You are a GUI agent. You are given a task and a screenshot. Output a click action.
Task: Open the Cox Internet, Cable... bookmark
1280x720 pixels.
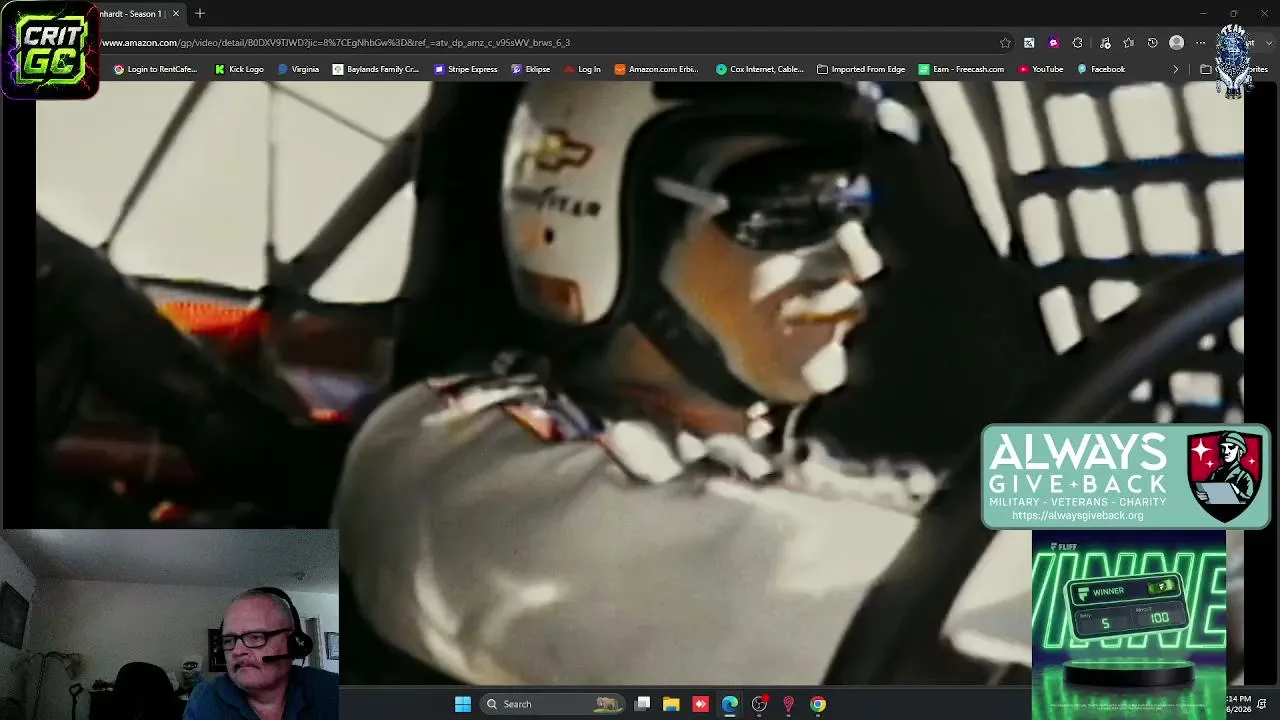pyautogui.click(x=759, y=69)
